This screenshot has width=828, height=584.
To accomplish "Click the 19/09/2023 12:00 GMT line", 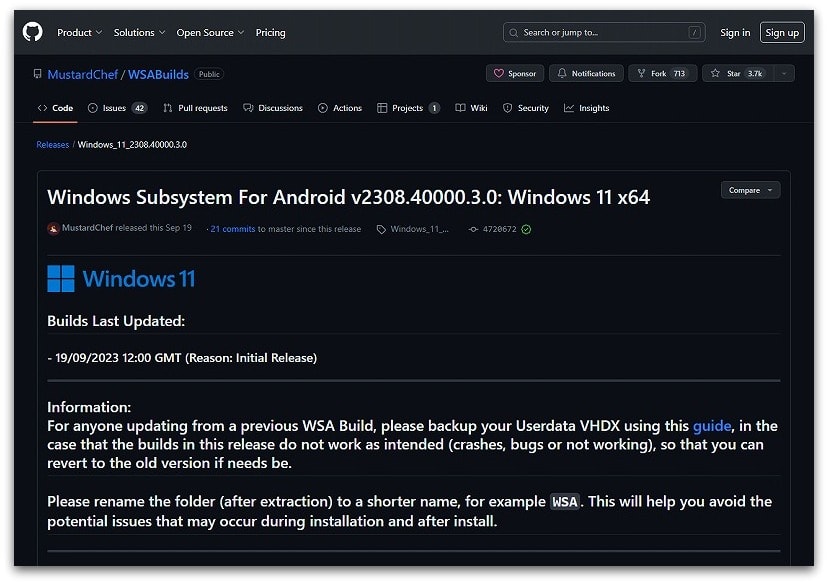I will [x=182, y=357].
